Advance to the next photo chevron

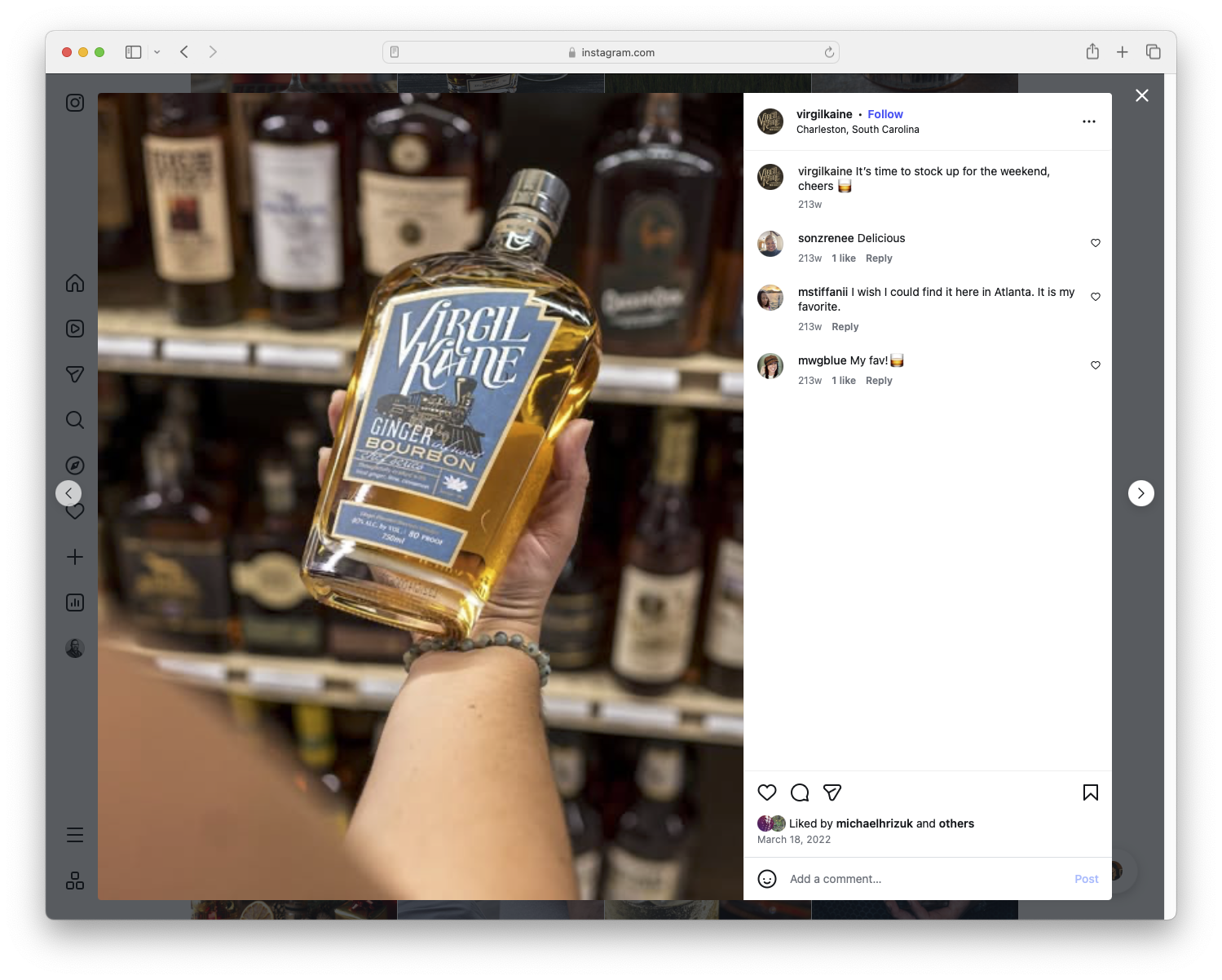pyautogui.click(x=1140, y=492)
